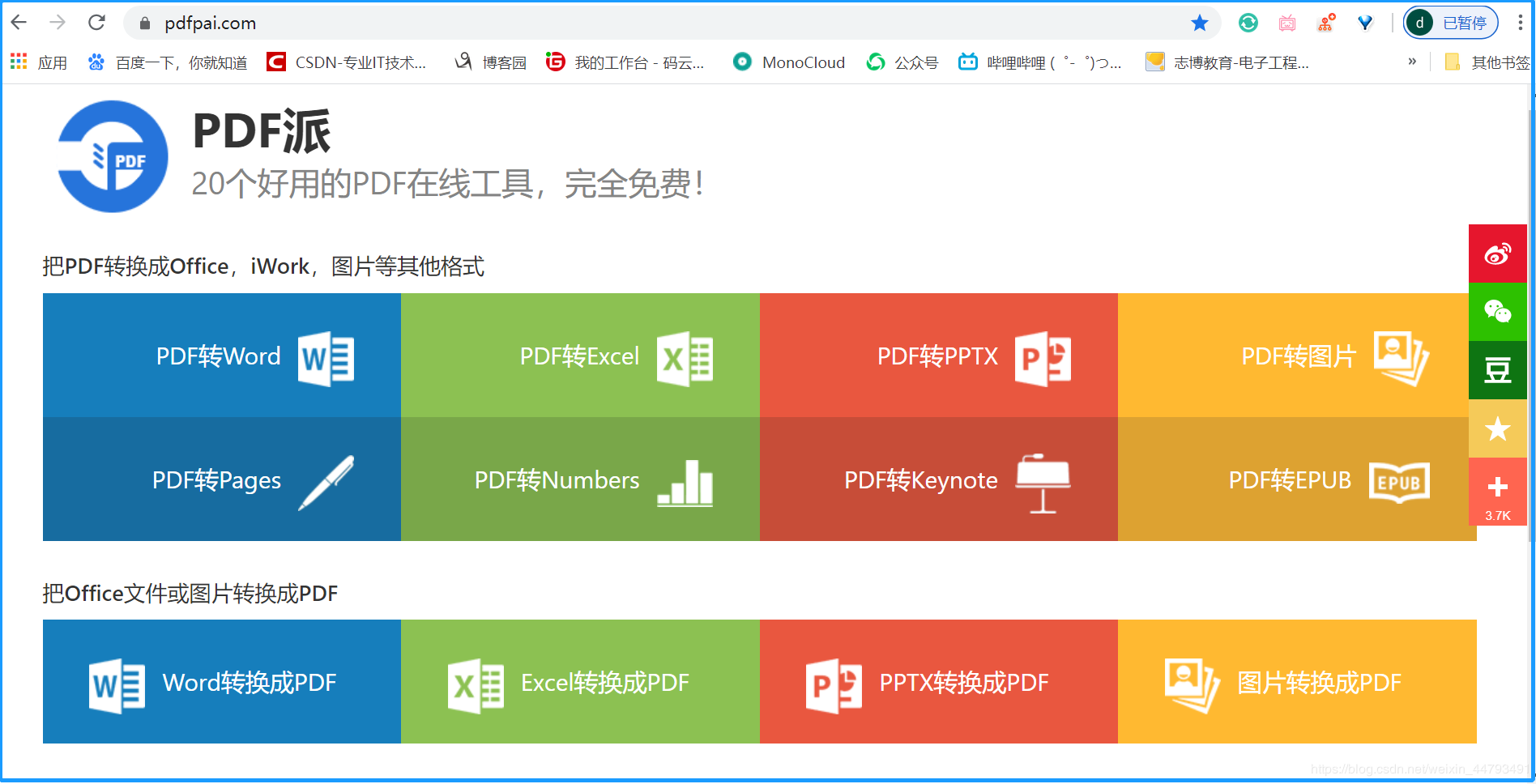Reload the page with refresh icon
1536x784 pixels.
pyautogui.click(x=96, y=23)
